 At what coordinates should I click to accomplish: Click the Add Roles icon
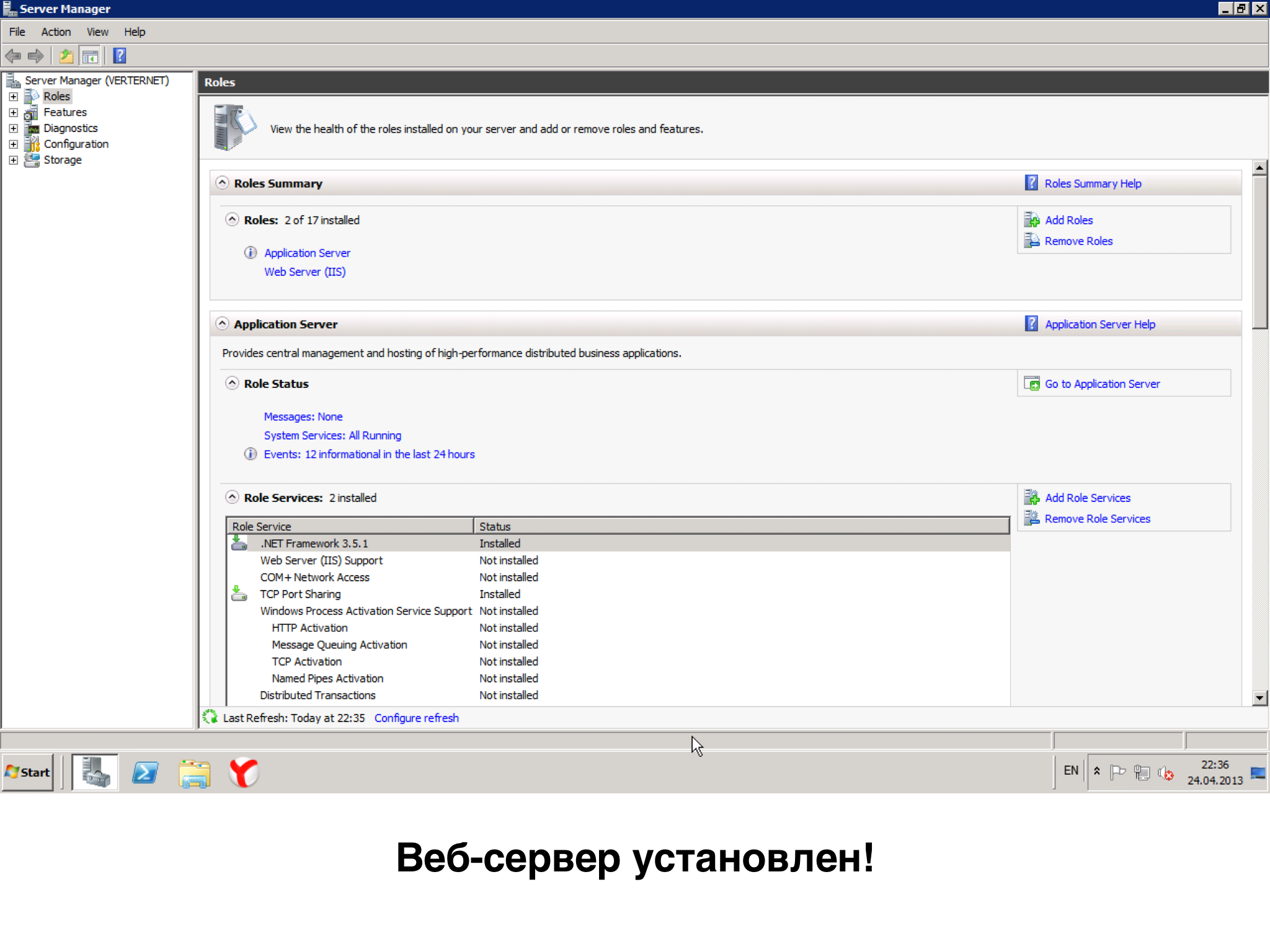pos(1032,220)
